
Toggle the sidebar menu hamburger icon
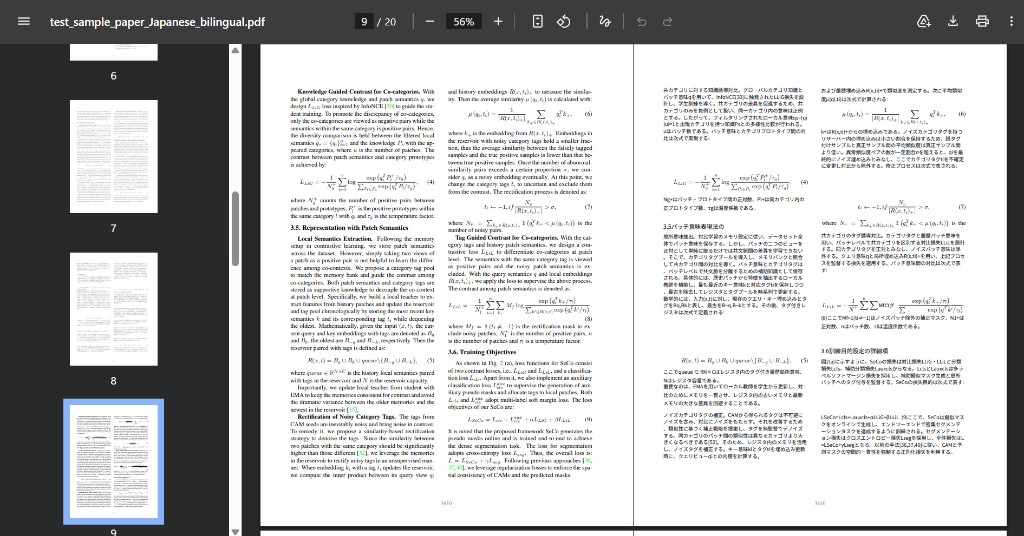tap(24, 22)
